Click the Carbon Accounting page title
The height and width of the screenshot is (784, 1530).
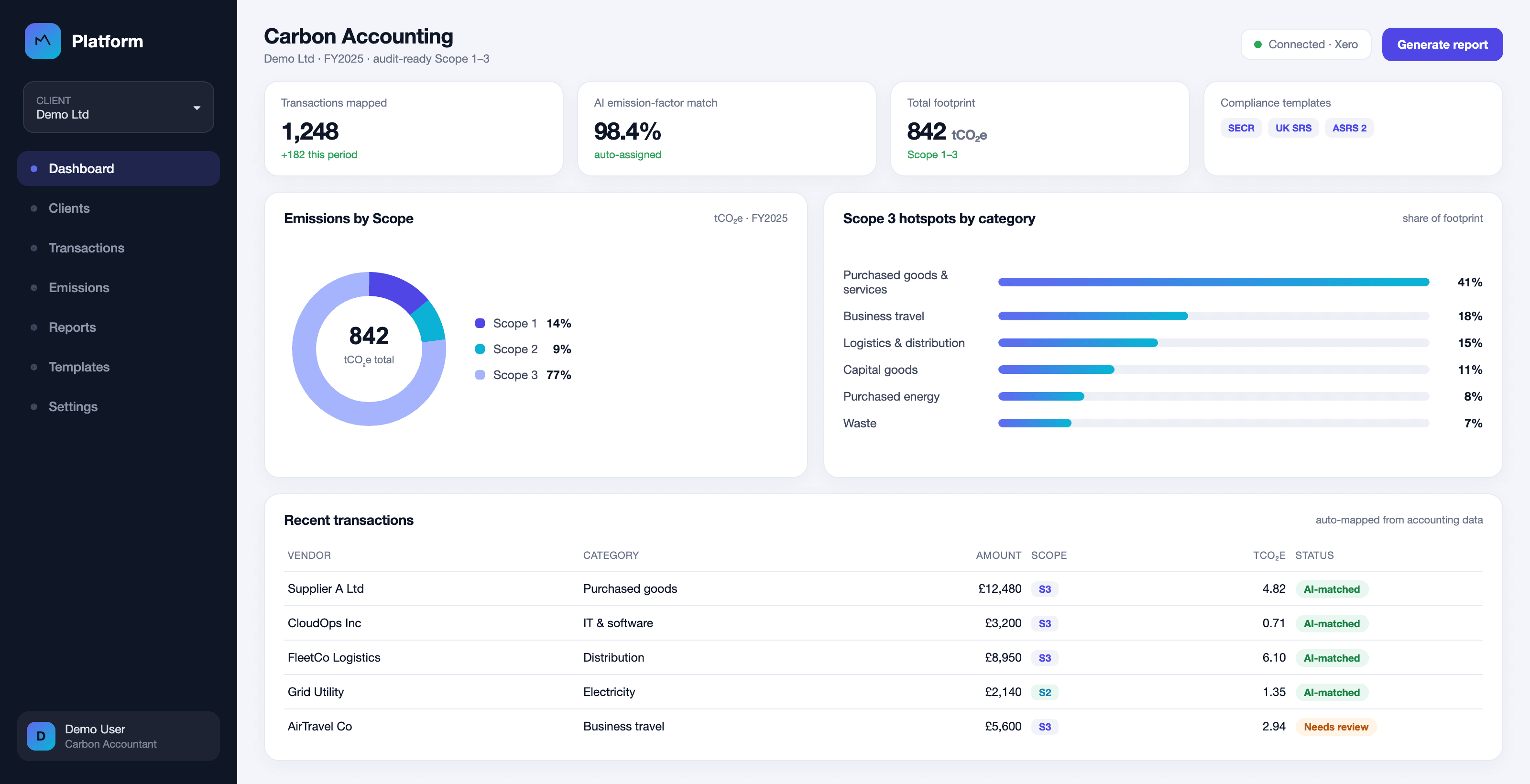pos(358,36)
